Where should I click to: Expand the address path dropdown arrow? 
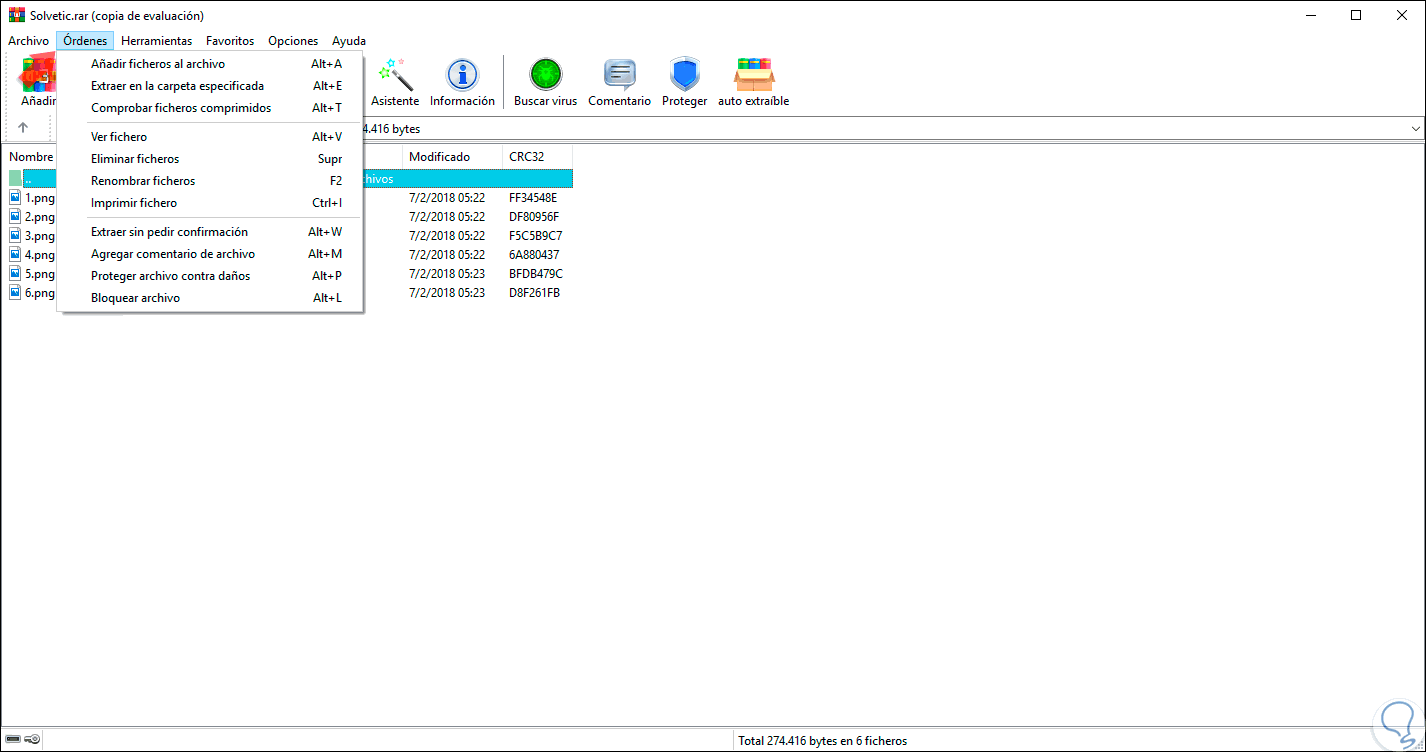(x=1415, y=129)
